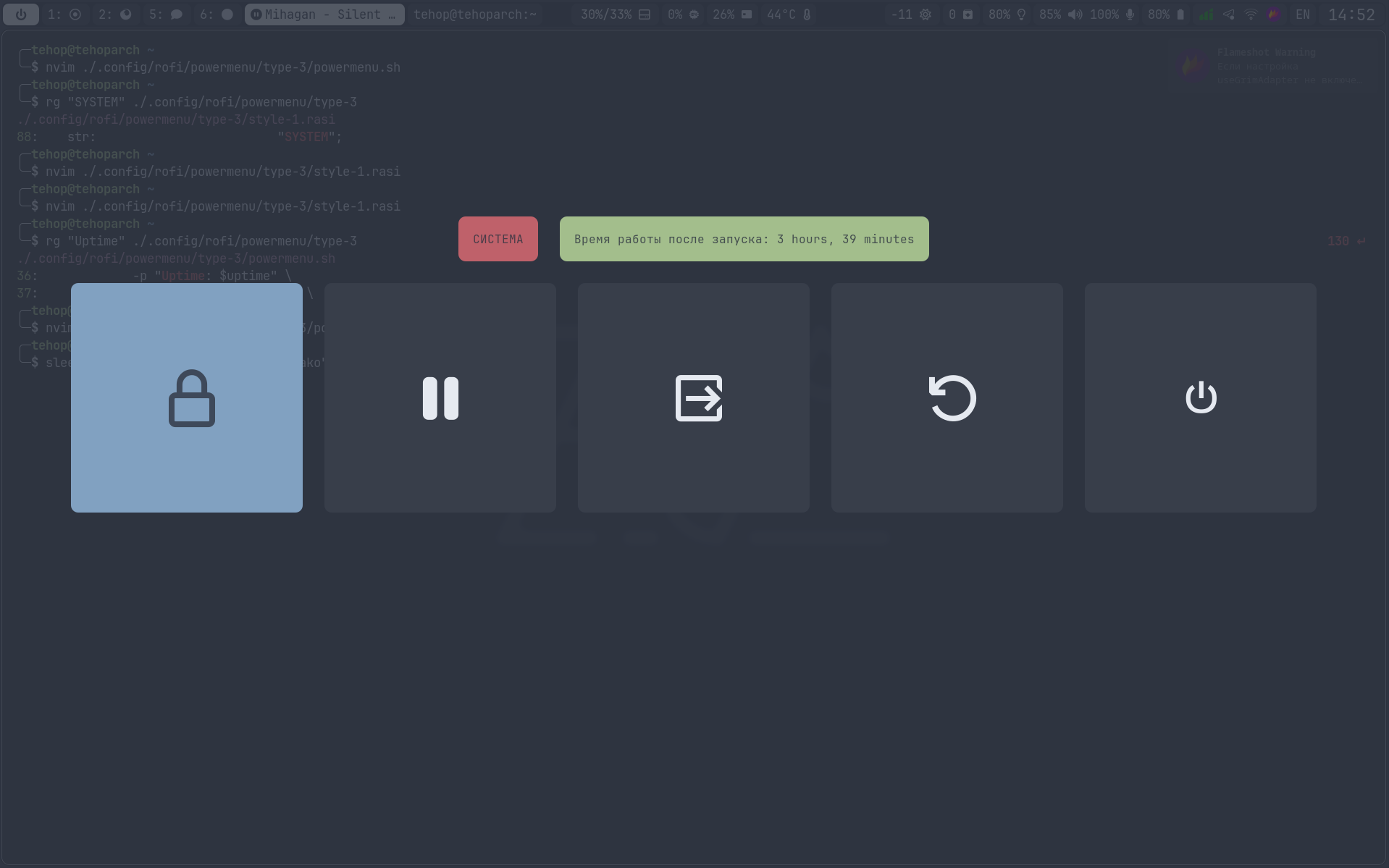Switch the EN keyboard layout indicator

point(1303,14)
